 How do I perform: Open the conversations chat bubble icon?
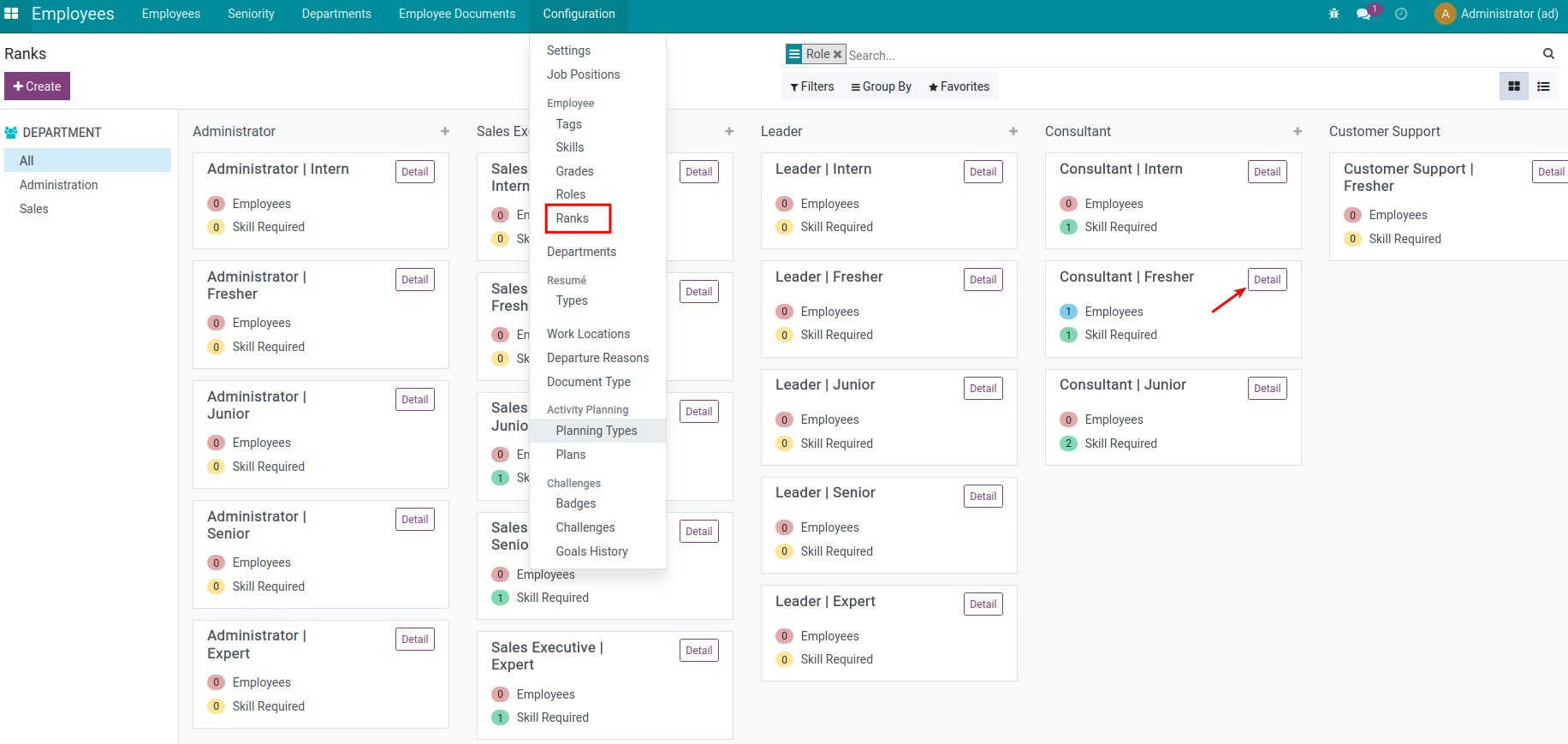pyautogui.click(x=1363, y=14)
